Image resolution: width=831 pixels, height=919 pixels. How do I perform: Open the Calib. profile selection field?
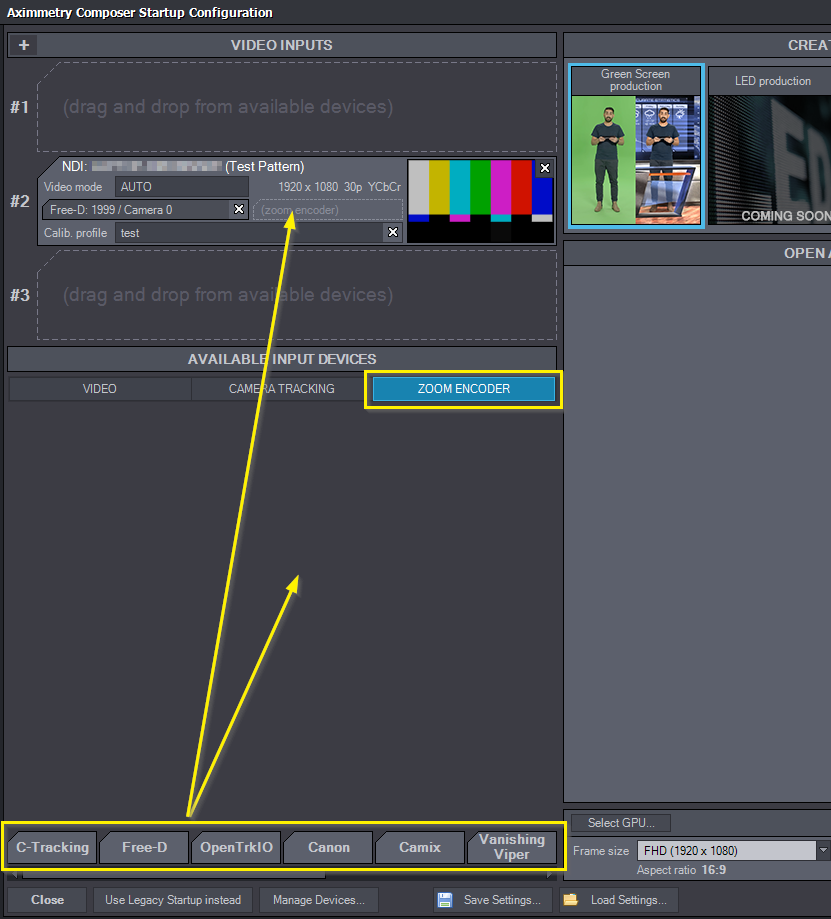coord(250,232)
